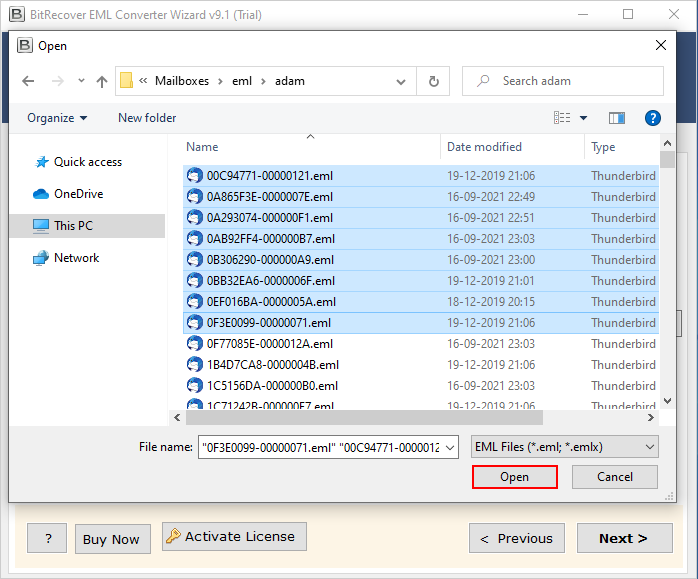Select file 0F3E0099-00000071.eml
The width and height of the screenshot is (698, 579).
point(421,323)
